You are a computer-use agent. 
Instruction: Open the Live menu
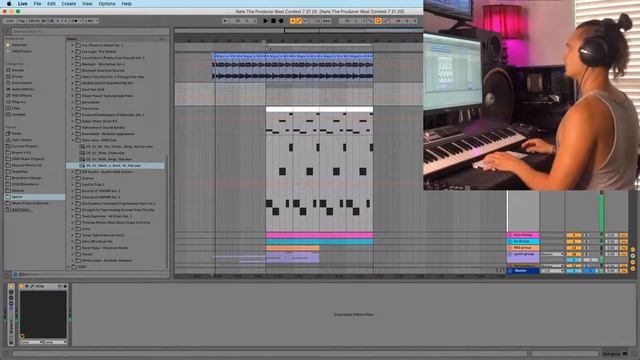[22, 4]
